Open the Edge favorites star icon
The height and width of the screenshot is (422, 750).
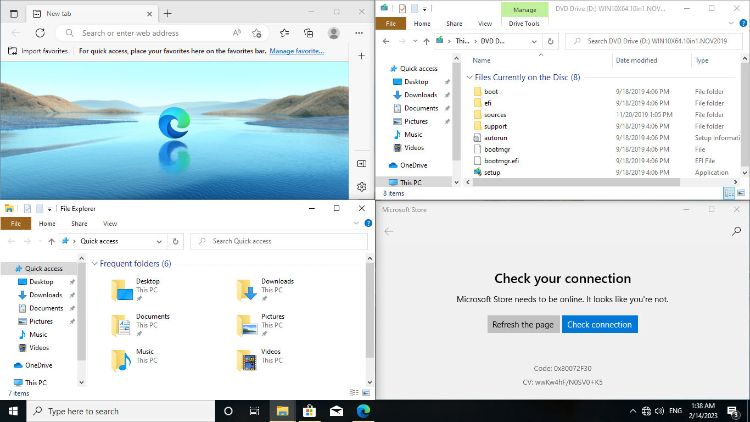(284, 33)
